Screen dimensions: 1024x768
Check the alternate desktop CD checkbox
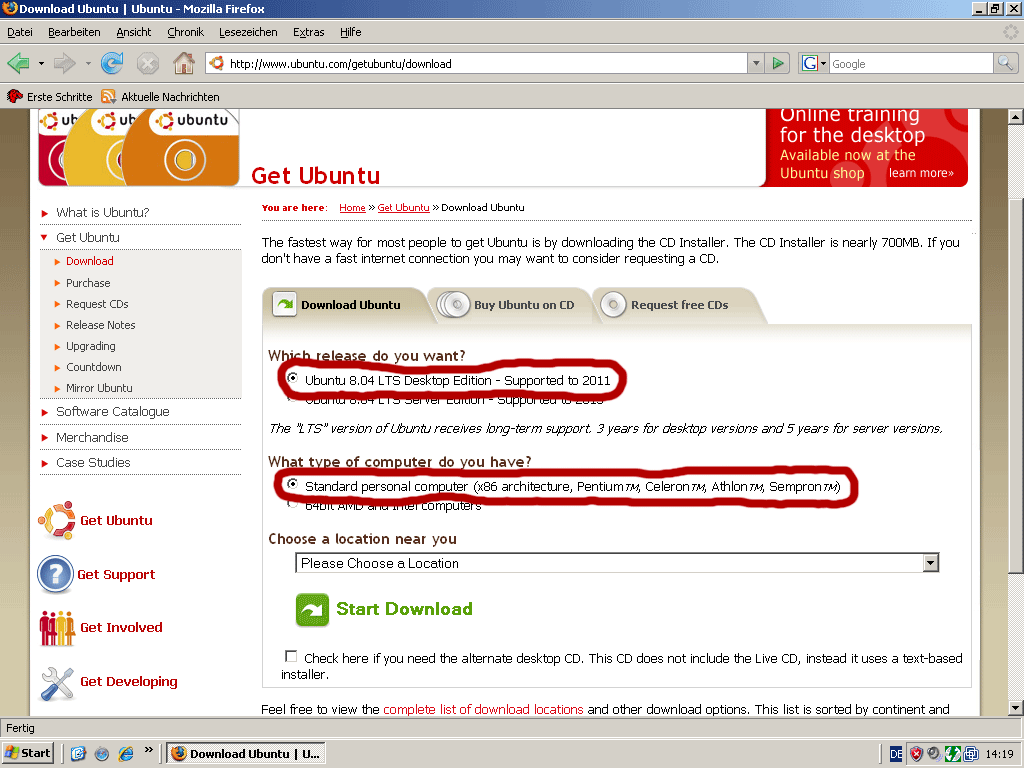(291, 657)
